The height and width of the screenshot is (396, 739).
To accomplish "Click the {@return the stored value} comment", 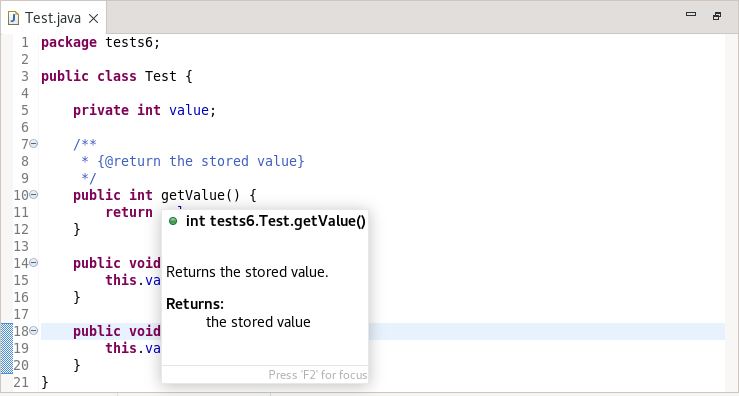I will [x=201, y=161].
